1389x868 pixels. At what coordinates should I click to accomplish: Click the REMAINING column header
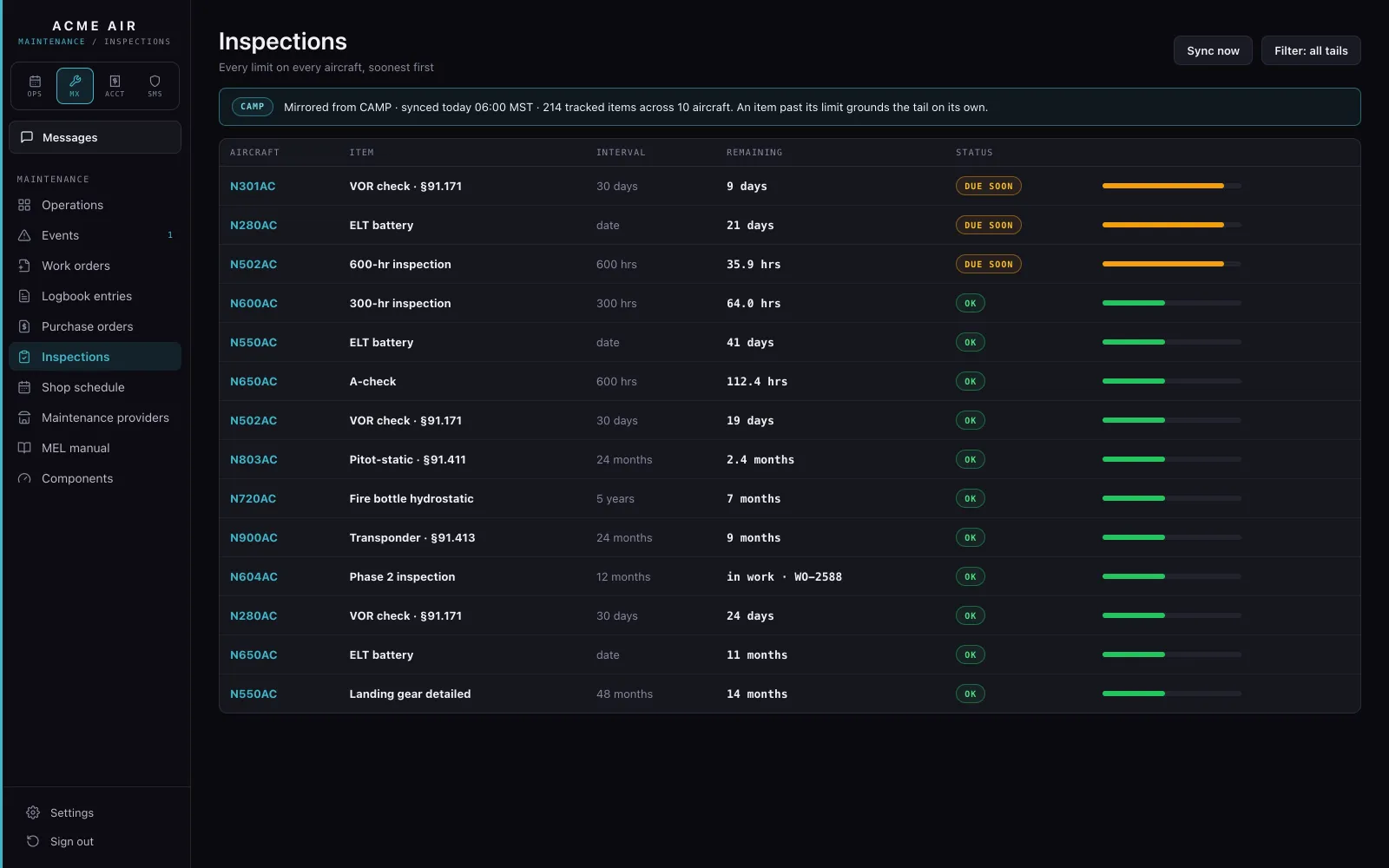pos(754,153)
